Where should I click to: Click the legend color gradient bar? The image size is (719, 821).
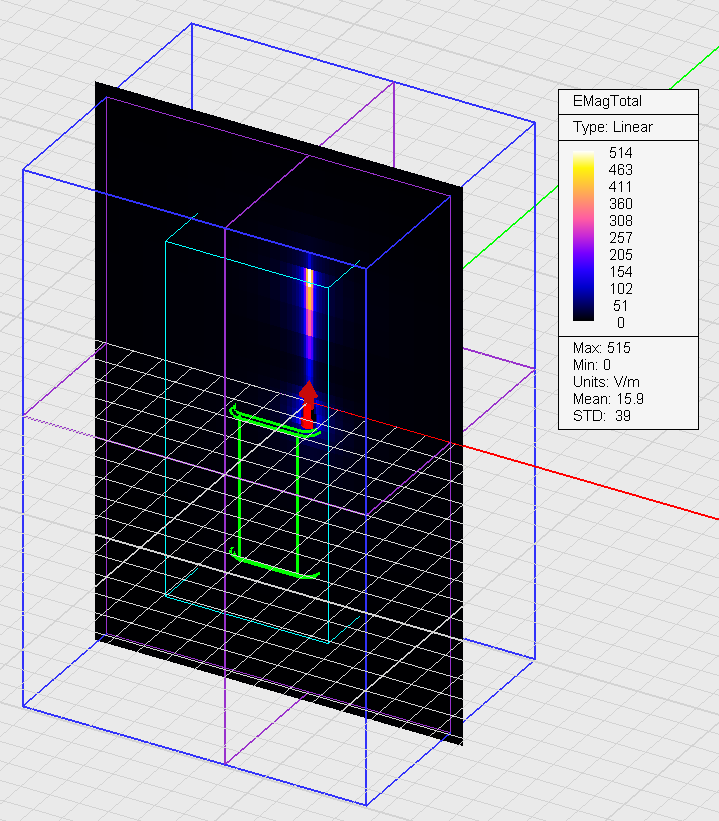click(x=583, y=237)
